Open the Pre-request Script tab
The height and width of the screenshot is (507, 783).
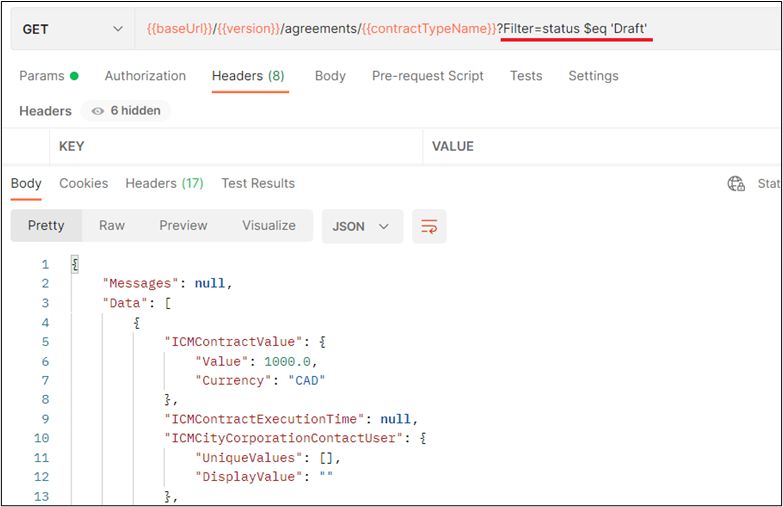coord(427,76)
